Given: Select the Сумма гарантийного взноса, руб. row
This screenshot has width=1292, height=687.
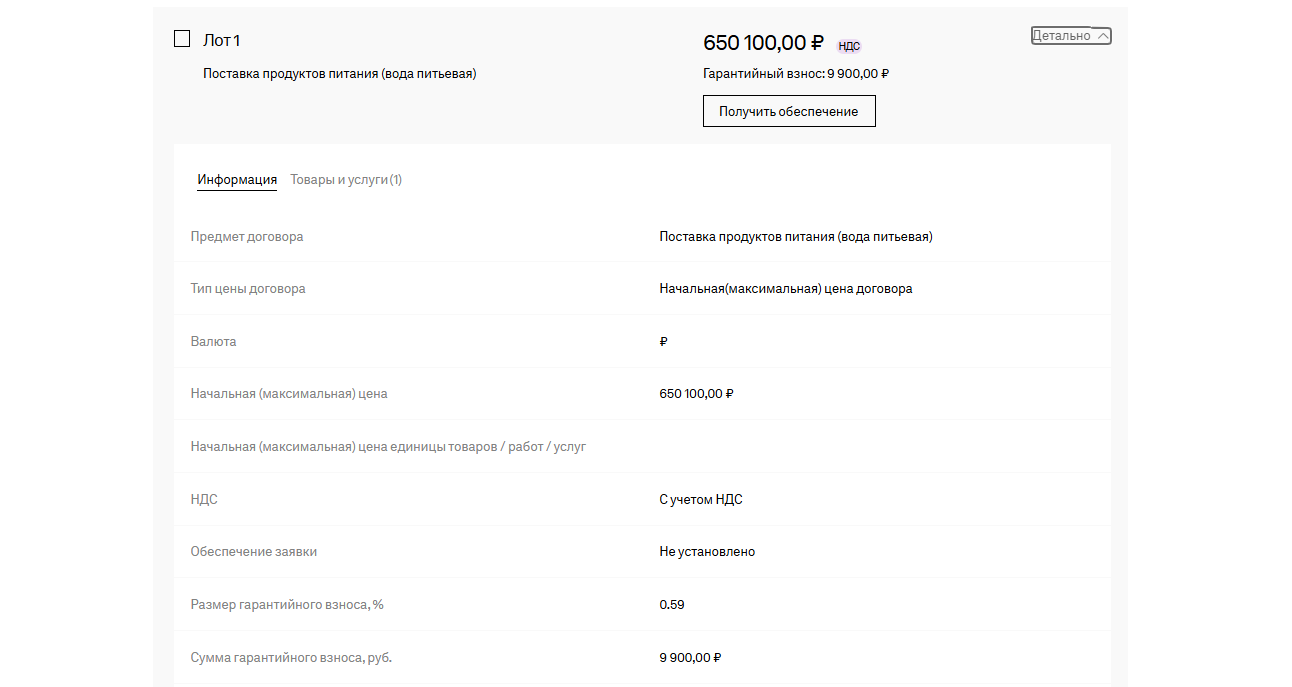Looking at the screenshot, I should (x=298, y=658).
